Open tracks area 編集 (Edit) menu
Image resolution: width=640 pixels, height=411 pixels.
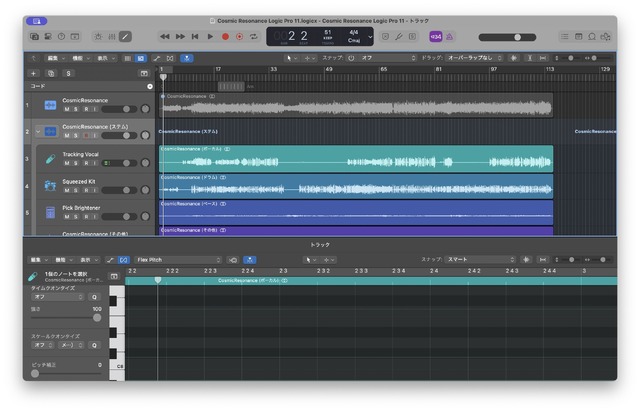tap(56, 58)
